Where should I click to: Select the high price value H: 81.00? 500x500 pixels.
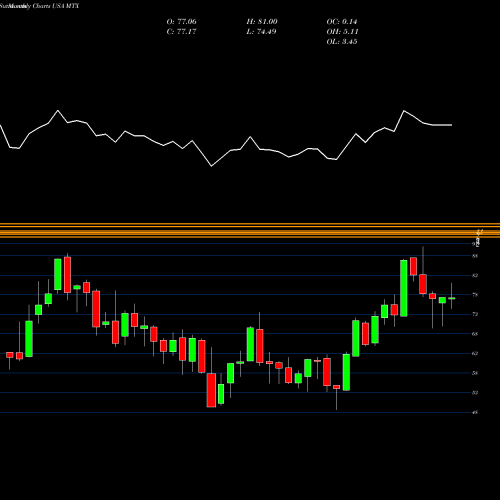pos(262,22)
